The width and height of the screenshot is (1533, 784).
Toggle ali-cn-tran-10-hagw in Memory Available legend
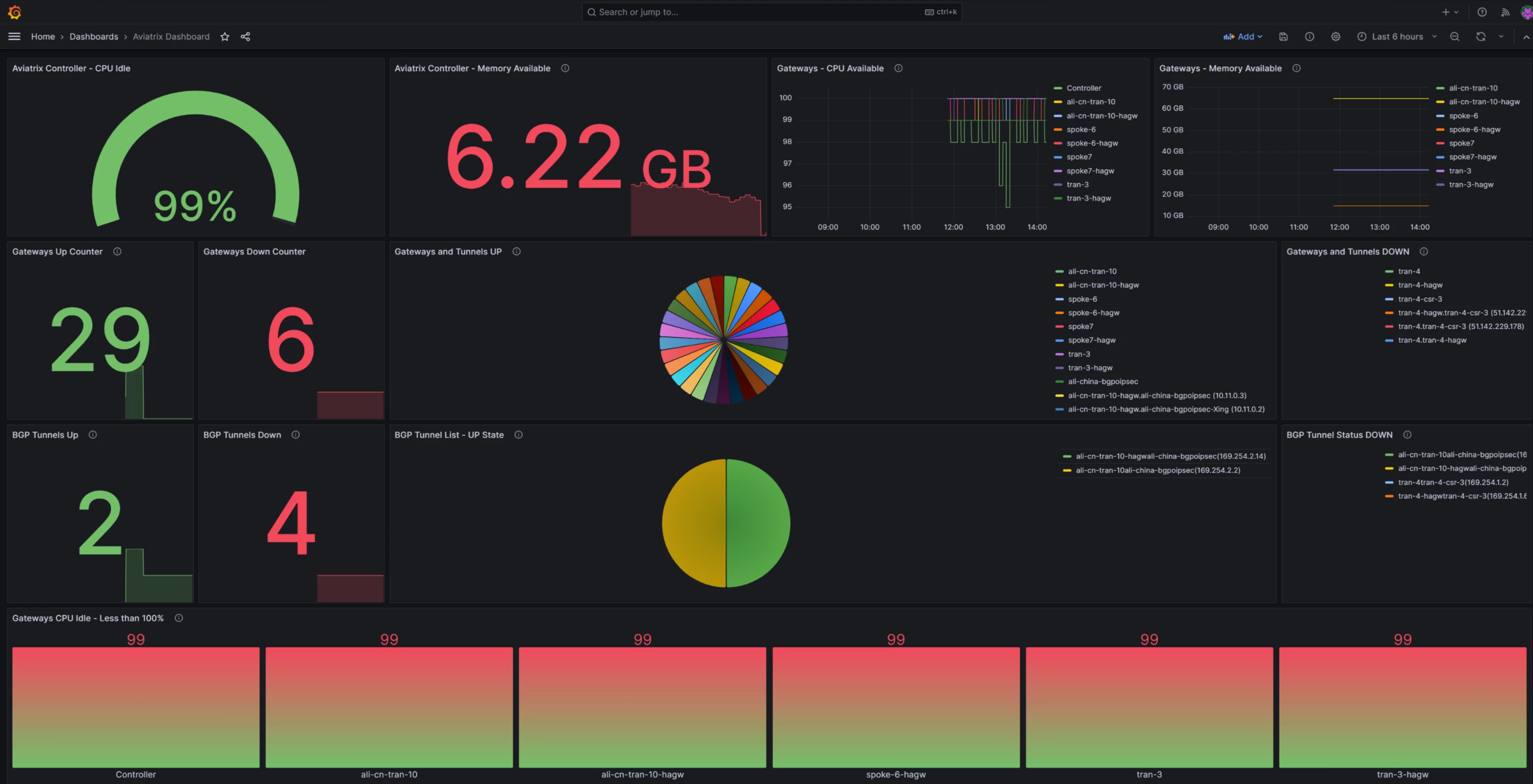(1484, 102)
